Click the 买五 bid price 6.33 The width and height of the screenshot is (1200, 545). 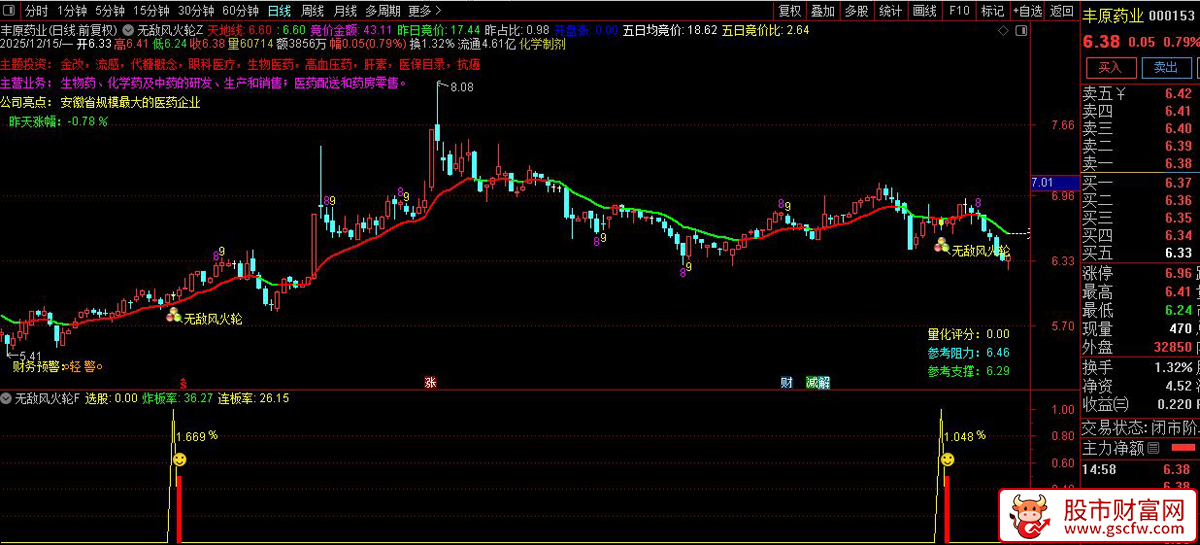[1178, 253]
